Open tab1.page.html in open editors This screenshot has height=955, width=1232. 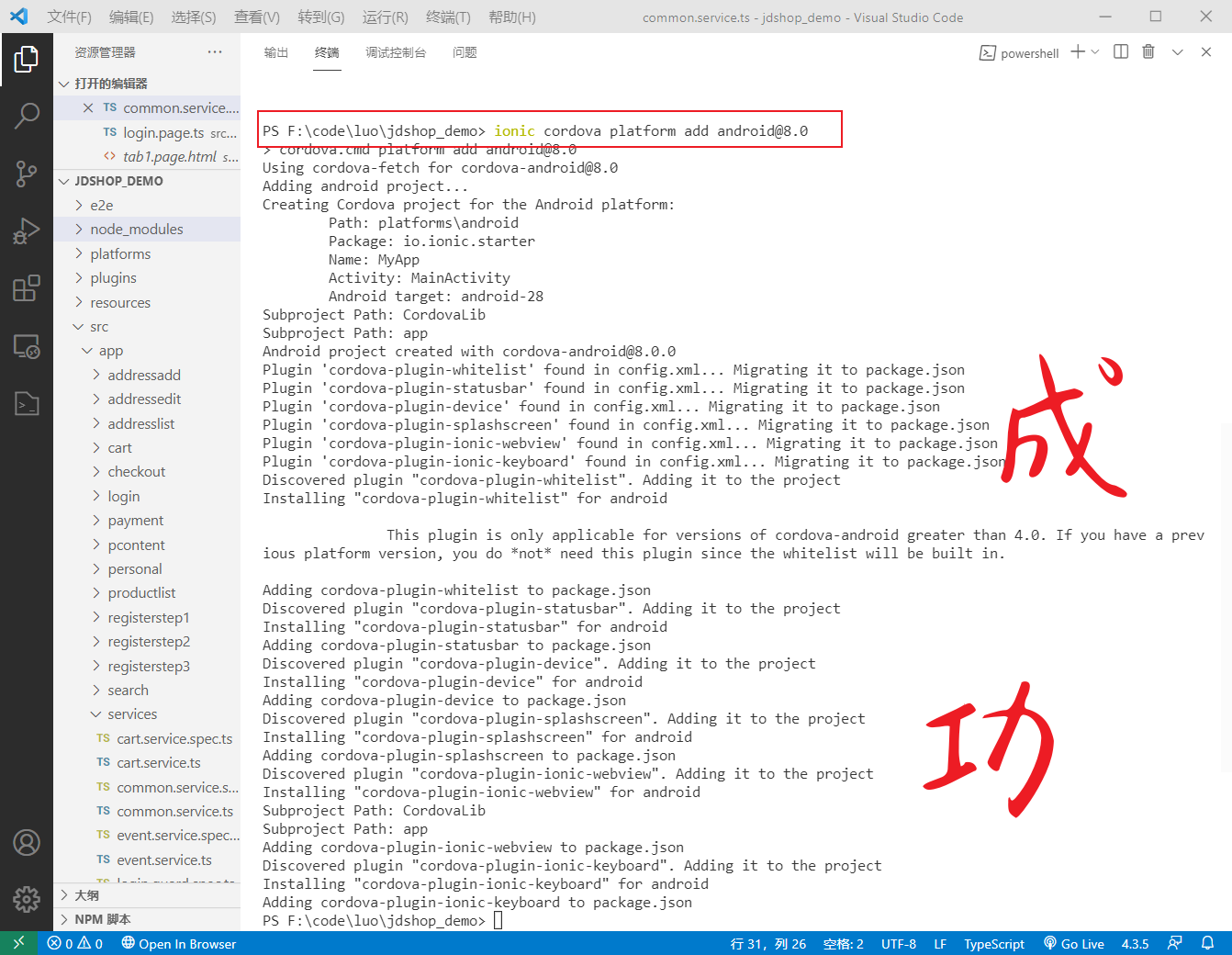[147, 157]
